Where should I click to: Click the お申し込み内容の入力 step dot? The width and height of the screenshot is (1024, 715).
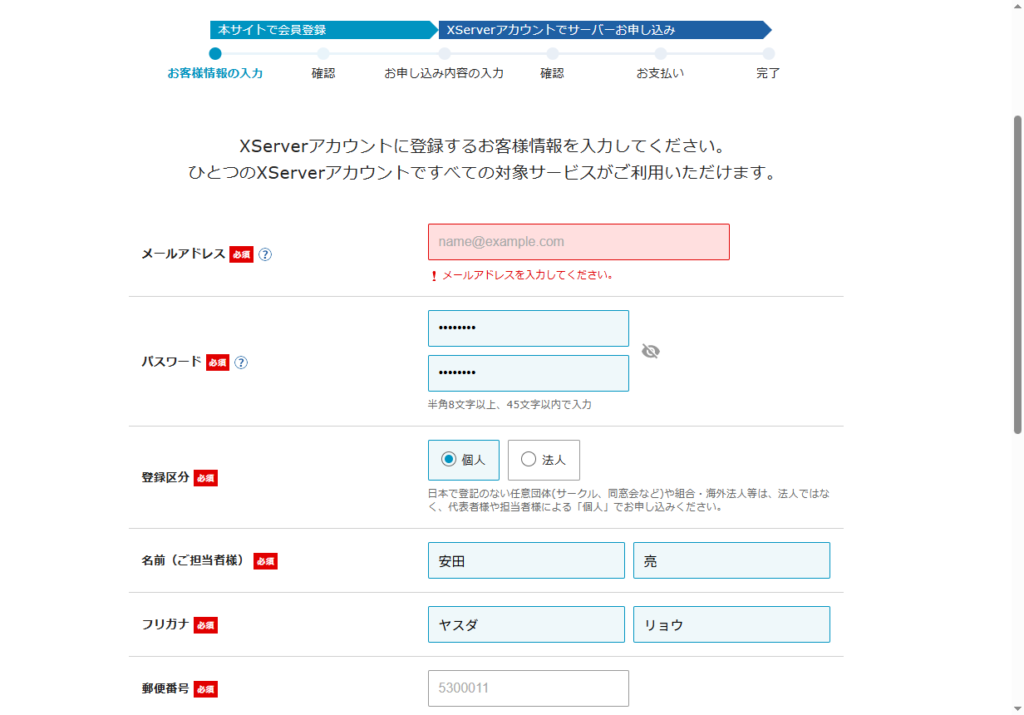click(444, 54)
